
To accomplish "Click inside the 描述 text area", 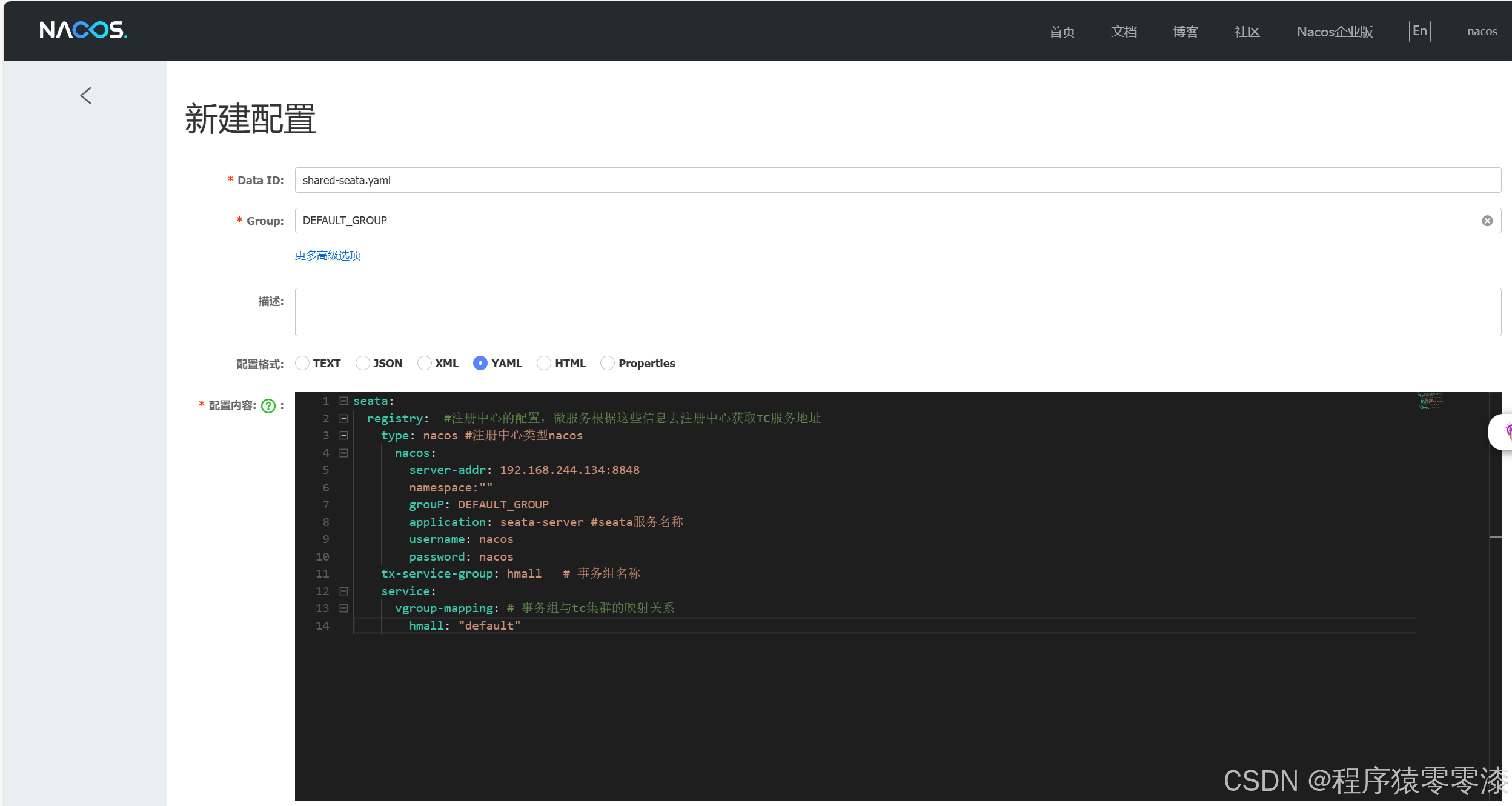I will [898, 312].
